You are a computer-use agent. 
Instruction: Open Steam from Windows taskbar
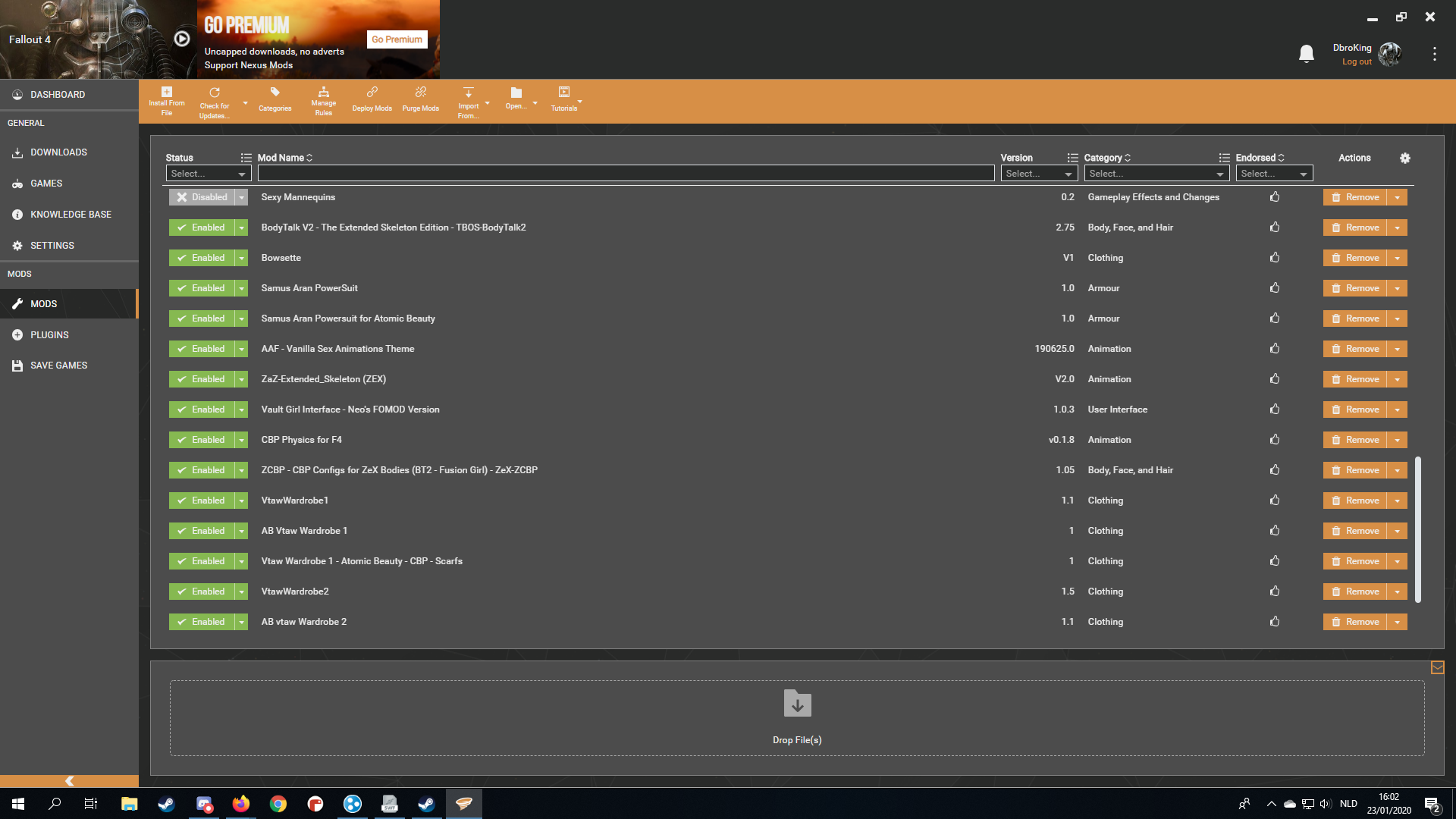[167, 803]
